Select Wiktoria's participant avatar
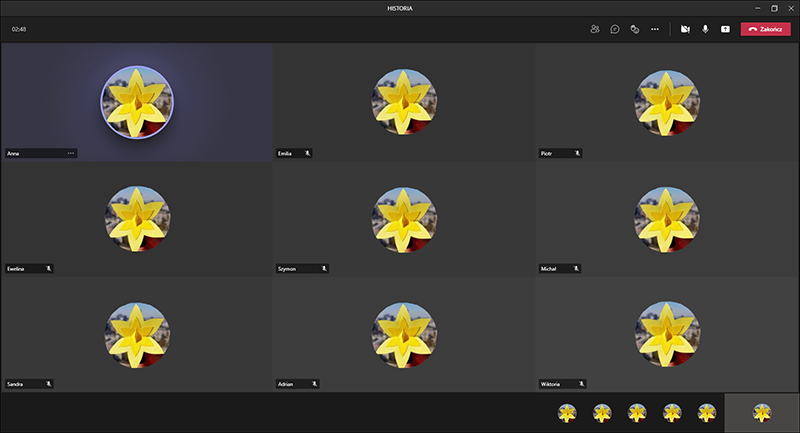800x433 pixels. point(667,331)
